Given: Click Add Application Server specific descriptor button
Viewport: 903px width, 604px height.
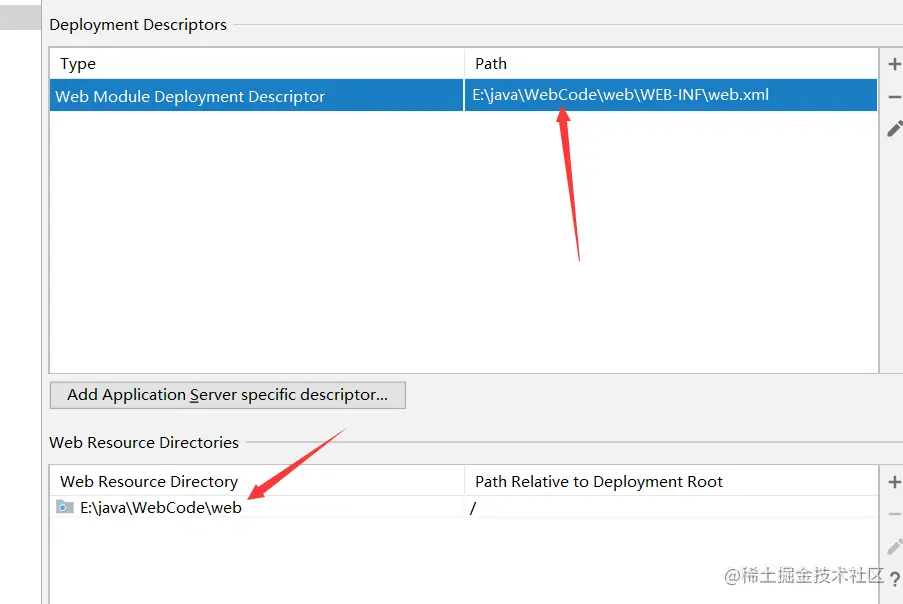Looking at the screenshot, I should (x=227, y=395).
